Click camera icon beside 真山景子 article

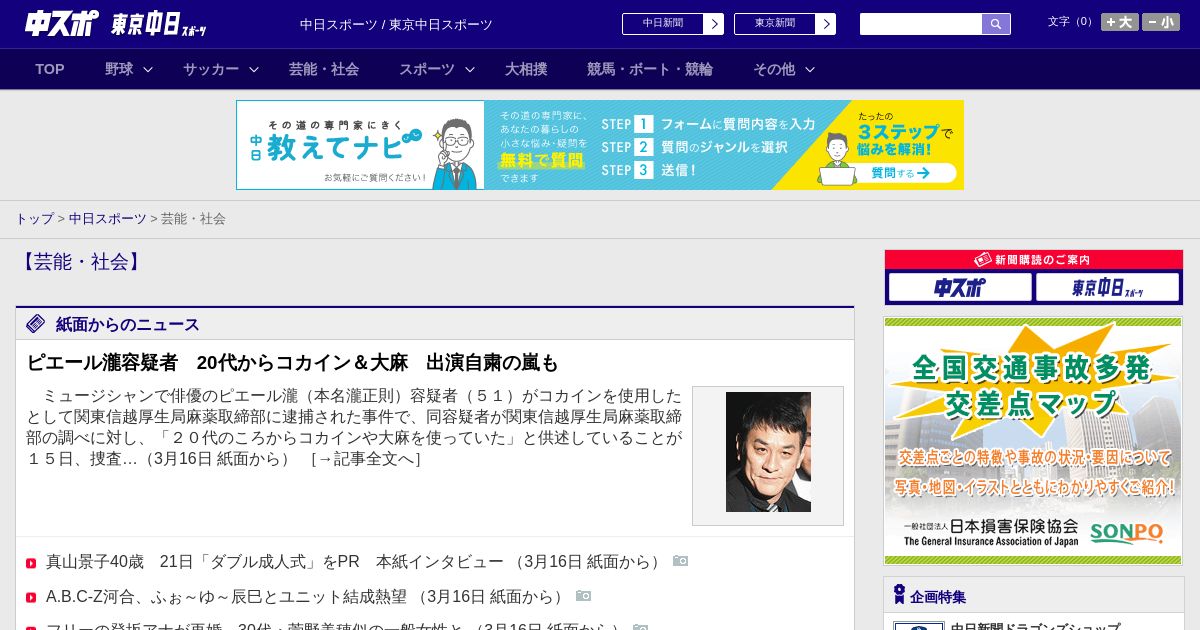coord(681,561)
